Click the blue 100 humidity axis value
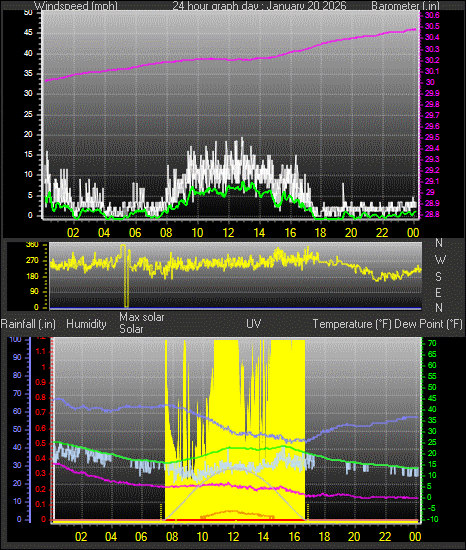Screen dimensions: 466x550 [x=15, y=339]
